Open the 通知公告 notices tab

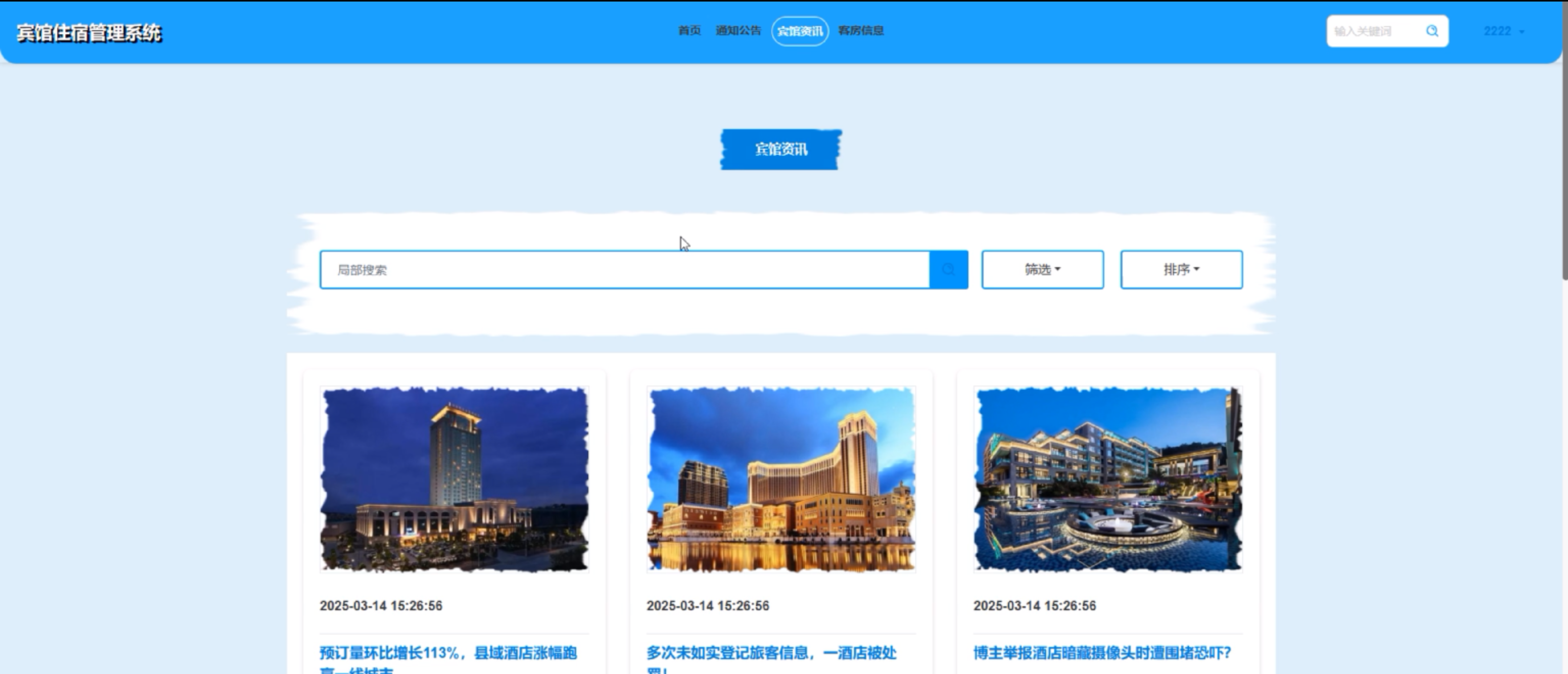pyautogui.click(x=738, y=31)
